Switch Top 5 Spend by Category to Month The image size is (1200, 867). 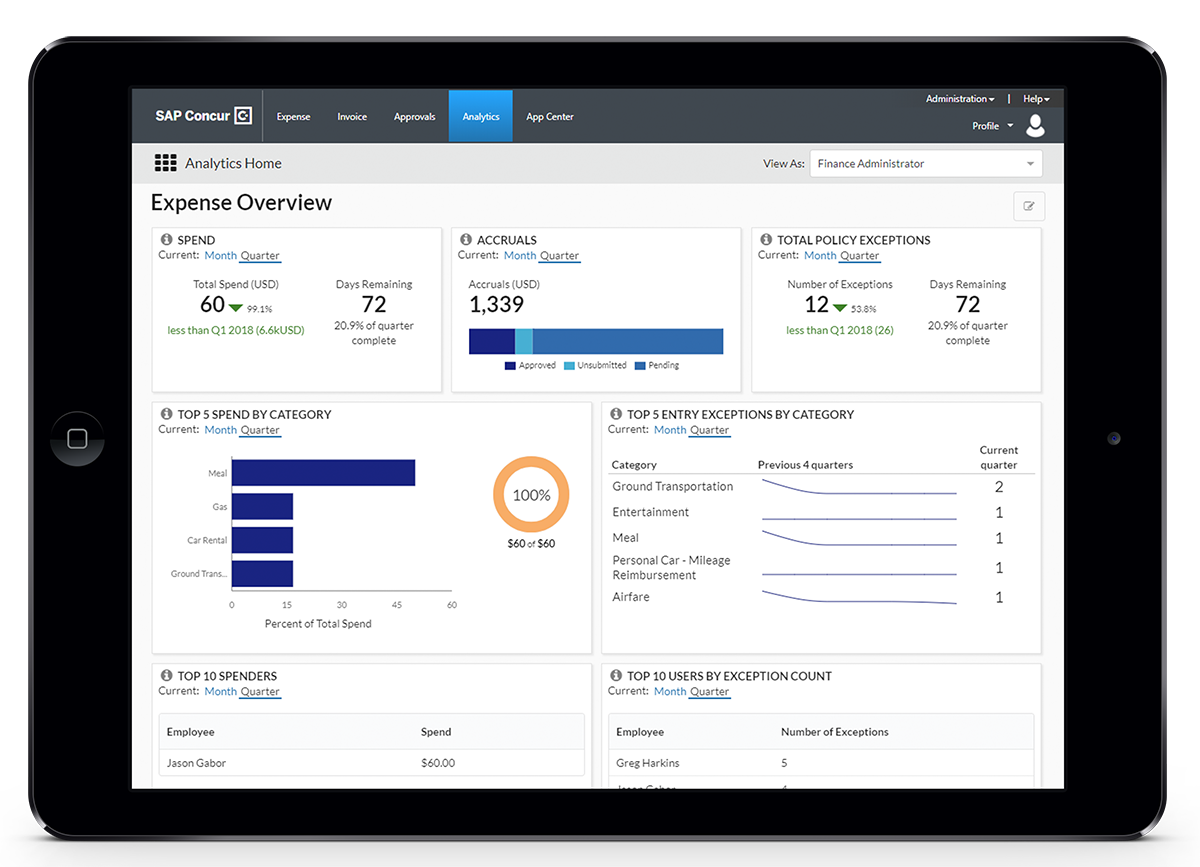(220, 429)
